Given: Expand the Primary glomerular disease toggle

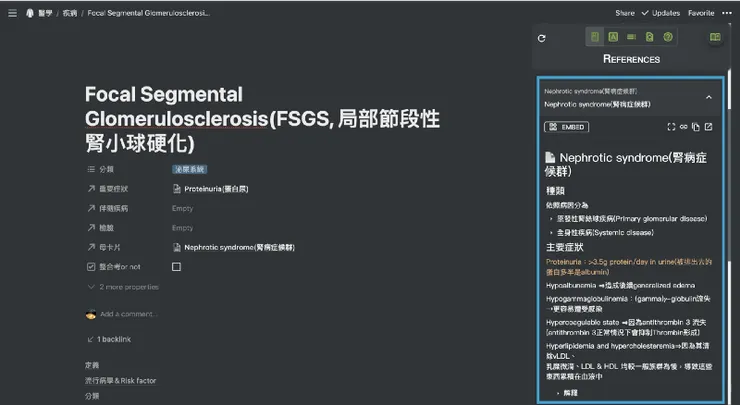Looking at the screenshot, I should [551, 219].
